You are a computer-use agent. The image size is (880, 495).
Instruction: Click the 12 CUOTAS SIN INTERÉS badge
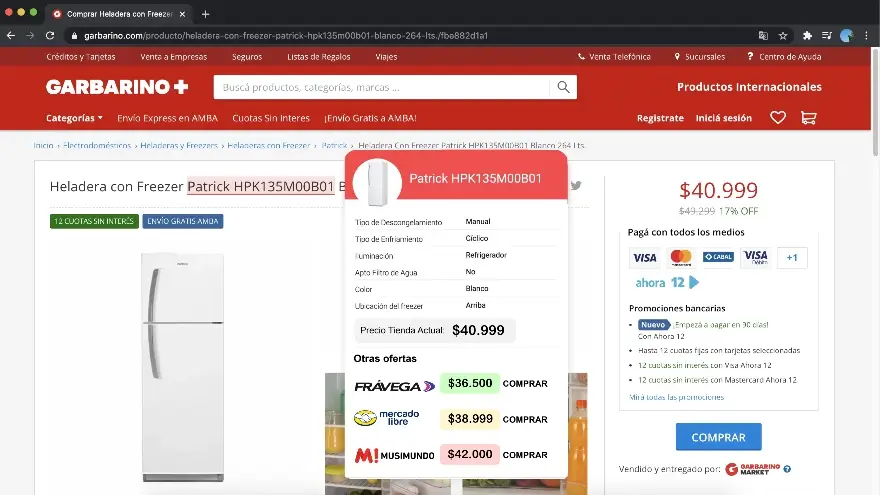click(94, 221)
